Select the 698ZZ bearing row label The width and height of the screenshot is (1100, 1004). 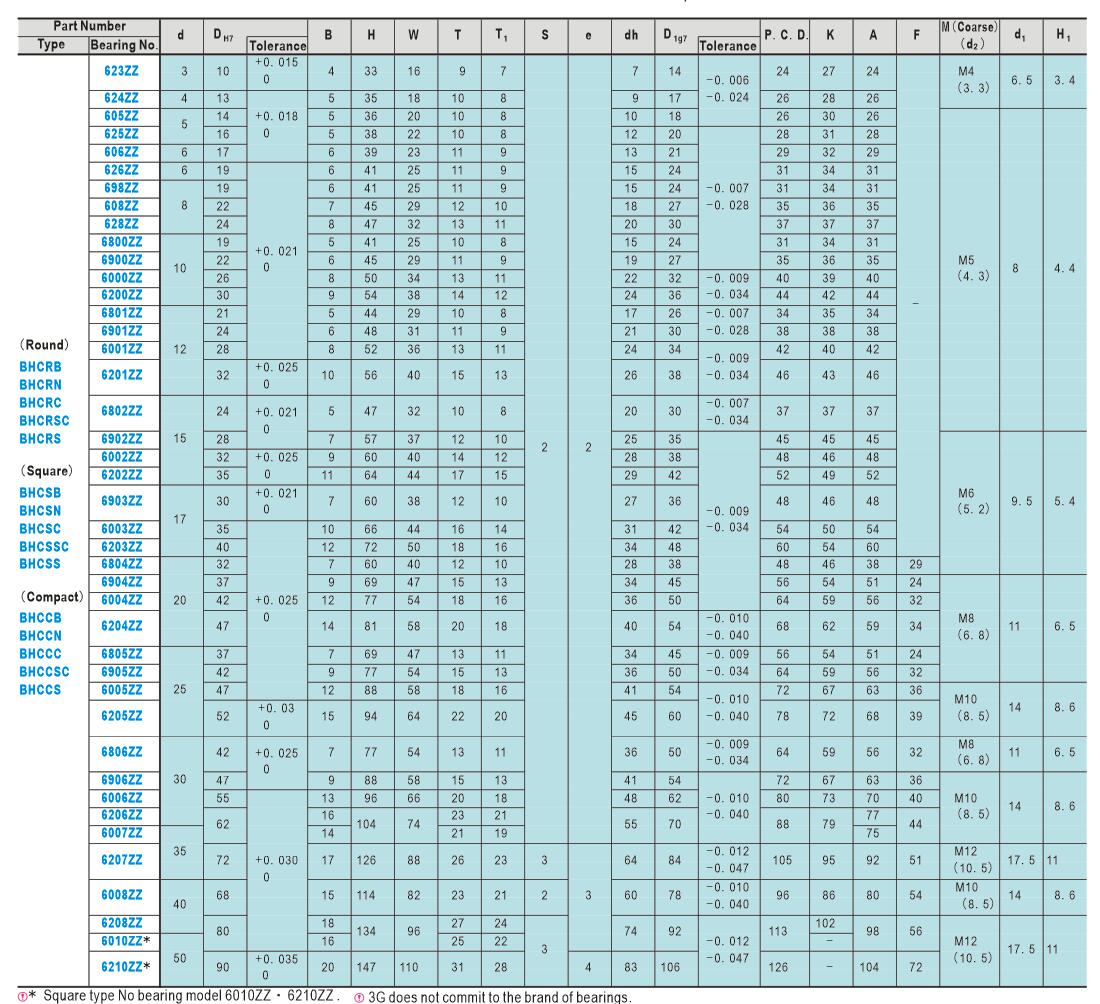(121, 188)
